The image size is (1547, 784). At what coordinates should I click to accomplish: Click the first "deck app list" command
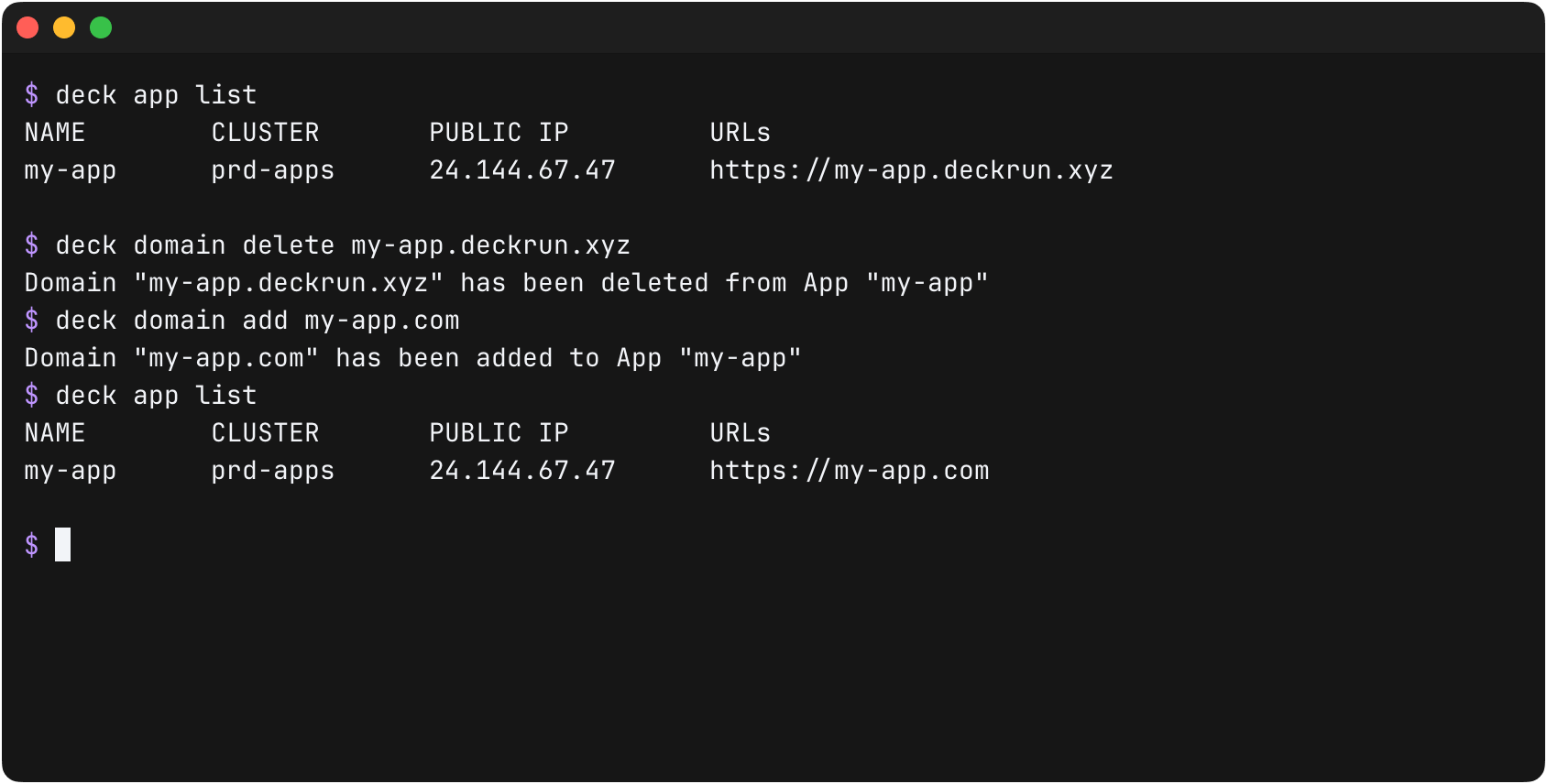pyautogui.click(x=156, y=95)
